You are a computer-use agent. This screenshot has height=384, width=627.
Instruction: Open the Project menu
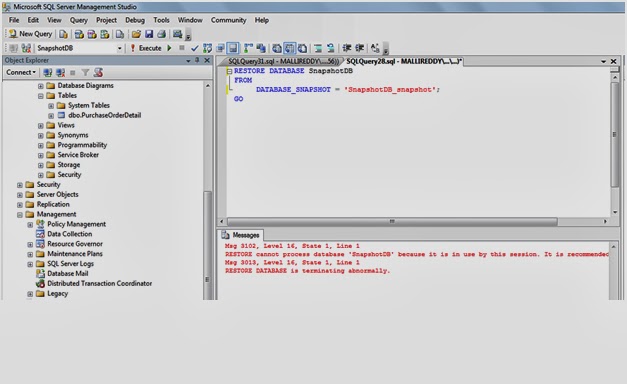pyautogui.click(x=106, y=20)
